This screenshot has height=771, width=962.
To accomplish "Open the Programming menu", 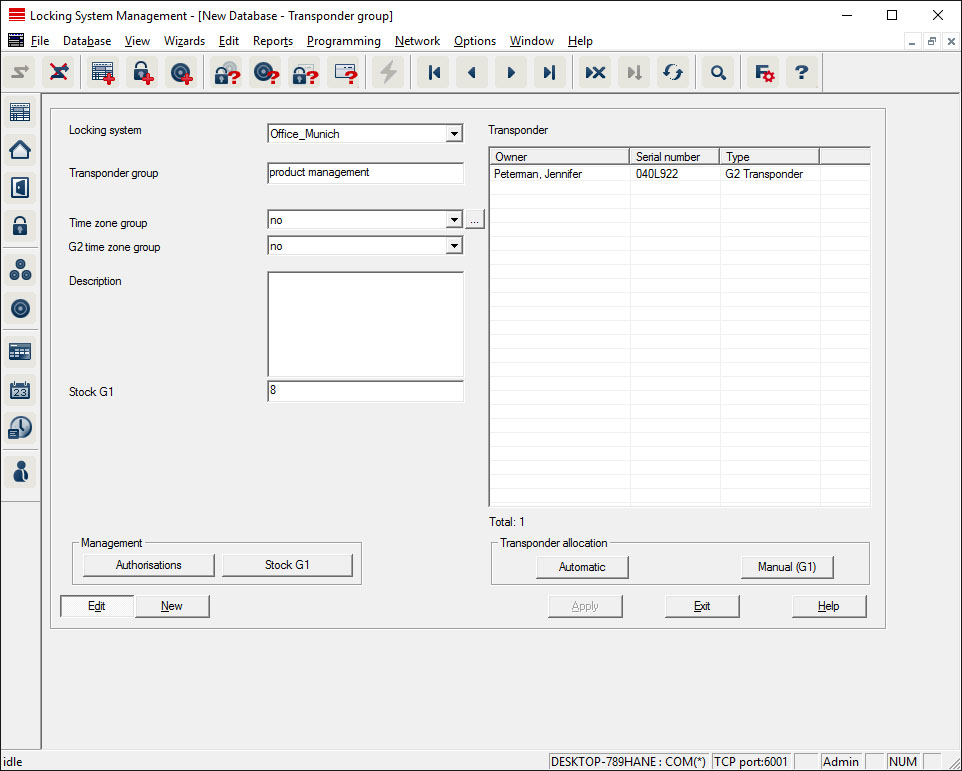I will coord(343,41).
